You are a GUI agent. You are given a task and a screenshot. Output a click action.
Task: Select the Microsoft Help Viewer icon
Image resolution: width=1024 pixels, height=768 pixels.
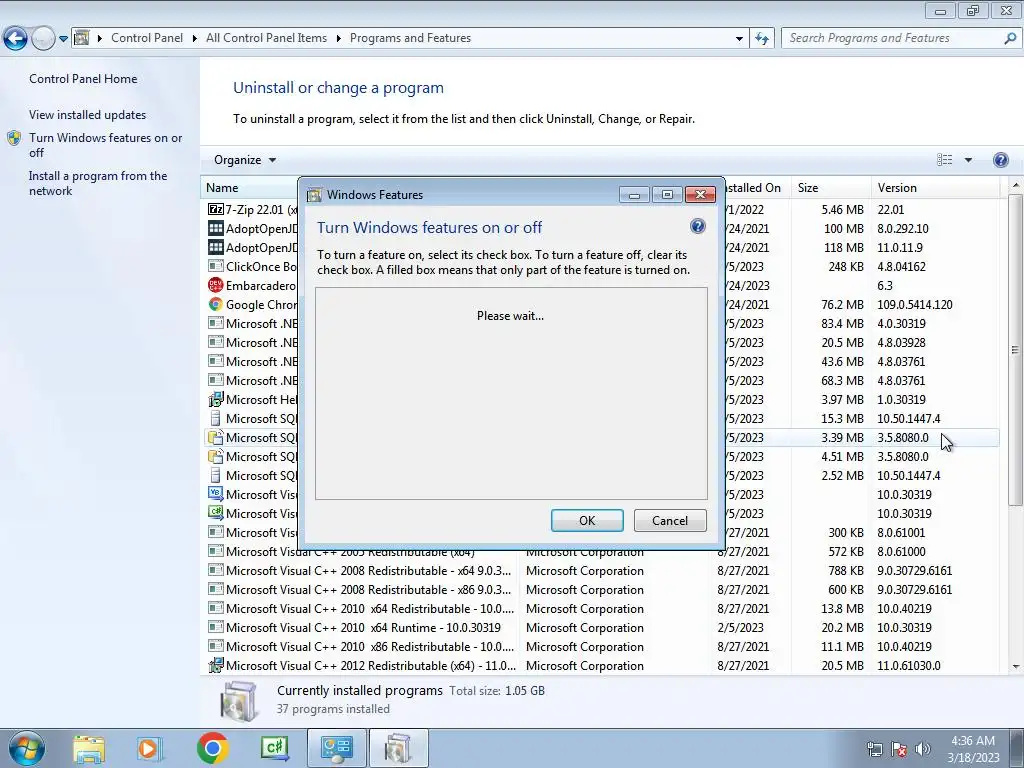[216, 400]
